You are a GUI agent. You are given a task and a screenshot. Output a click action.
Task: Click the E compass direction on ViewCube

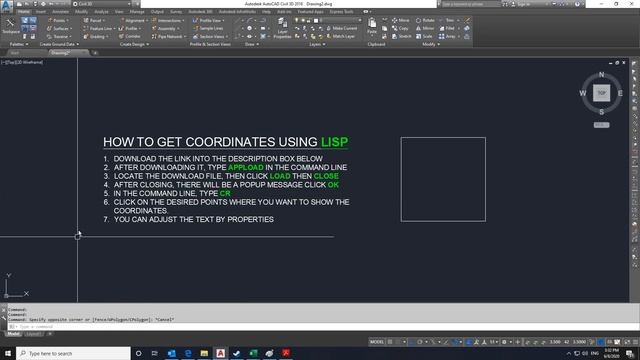(620, 93)
